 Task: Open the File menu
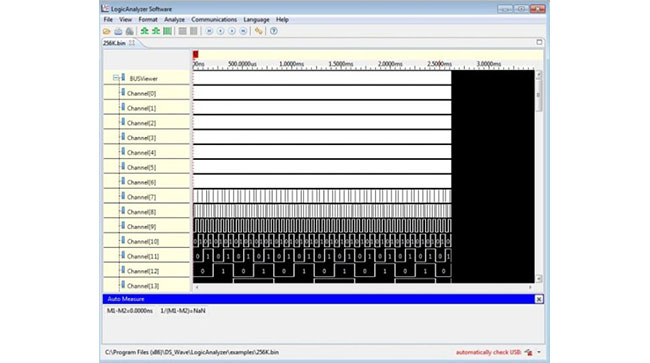(108, 19)
